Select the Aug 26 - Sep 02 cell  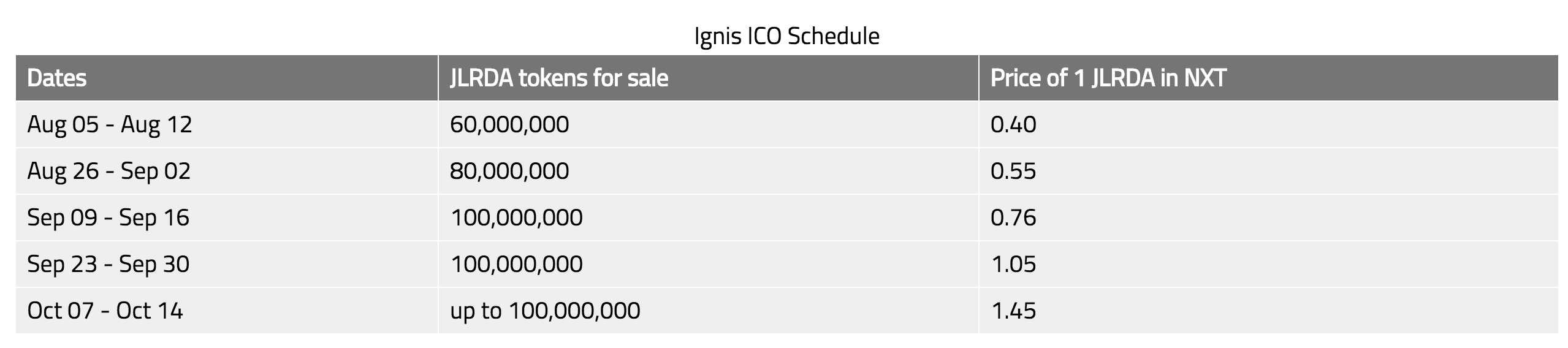[x=109, y=171]
